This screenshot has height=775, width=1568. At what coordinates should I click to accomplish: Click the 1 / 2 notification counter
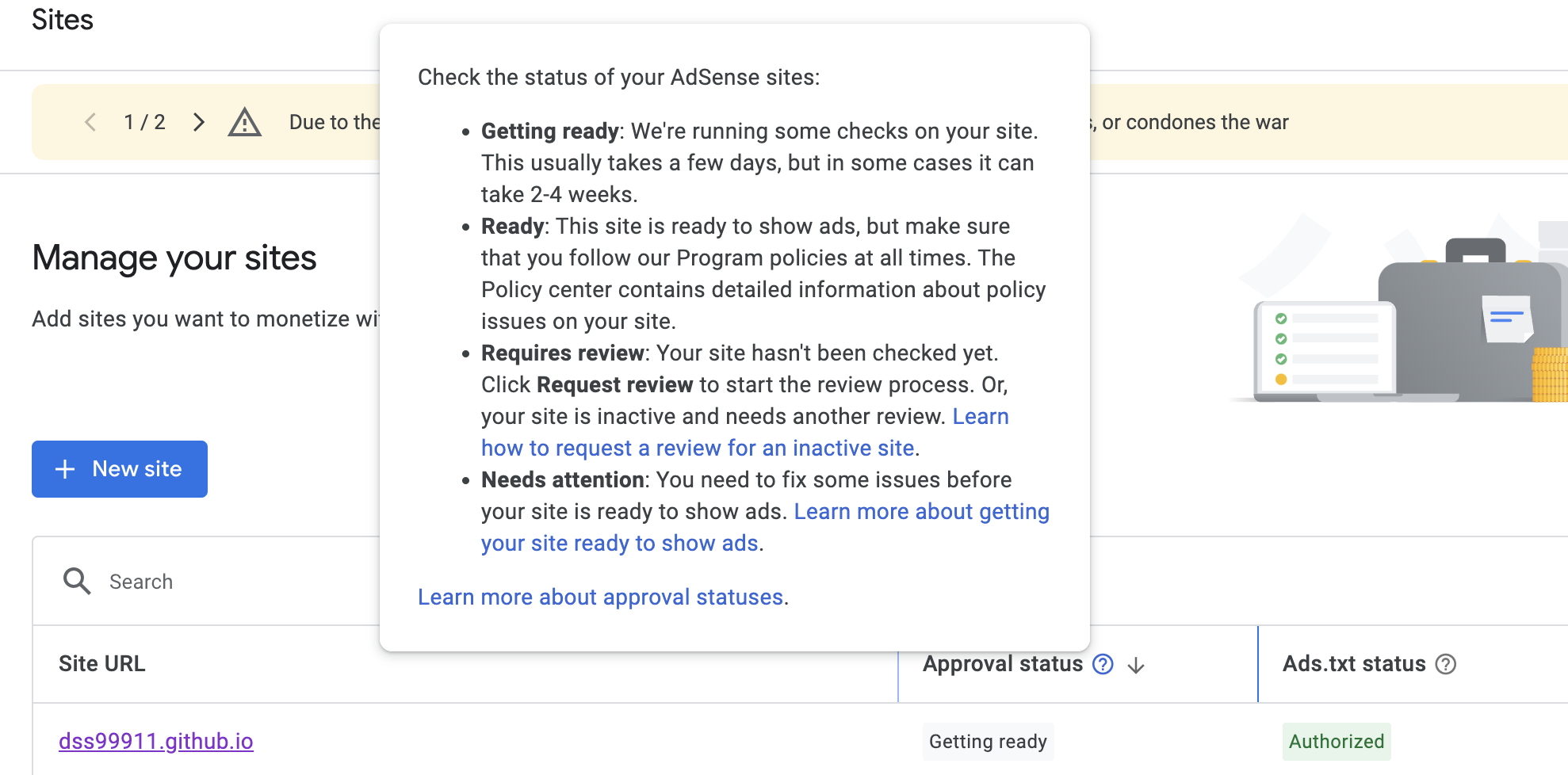pos(144,122)
